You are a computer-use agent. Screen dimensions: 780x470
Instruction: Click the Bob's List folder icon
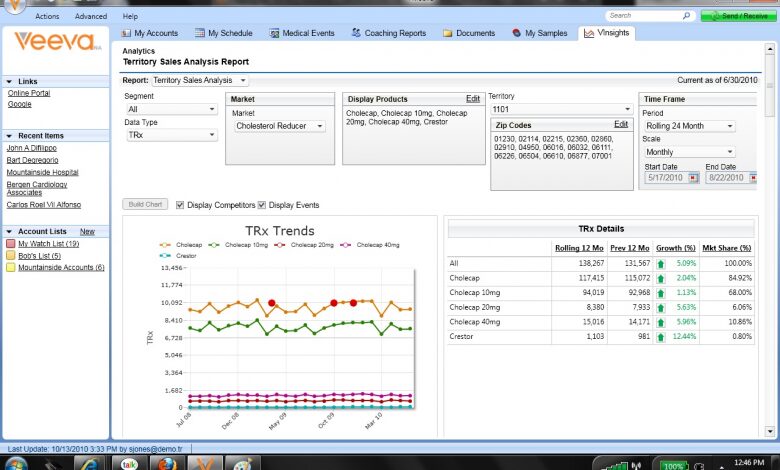pos(10,256)
